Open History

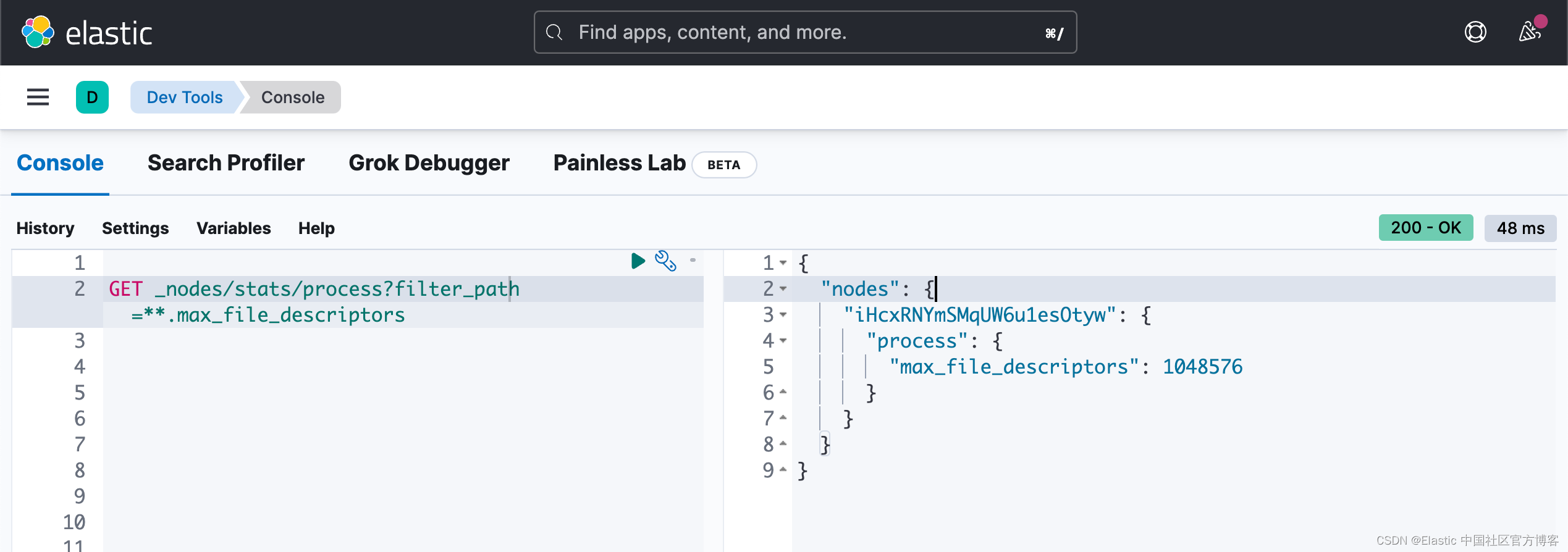point(45,228)
